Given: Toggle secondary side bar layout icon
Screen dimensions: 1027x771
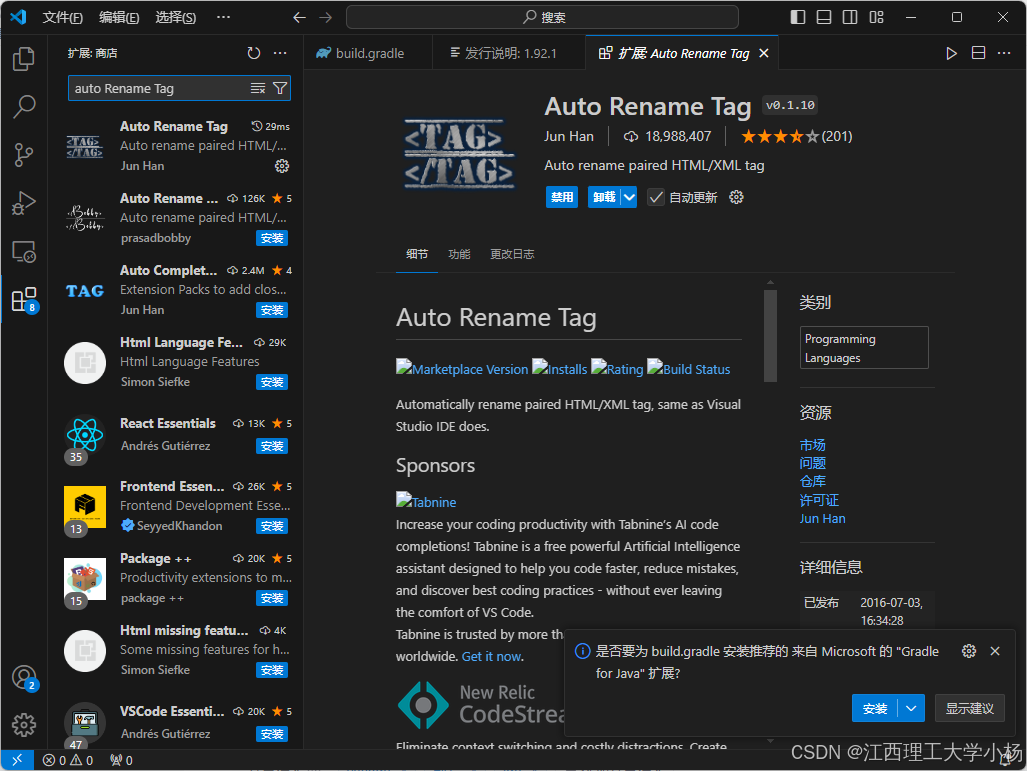Looking at the screenshot, I should [850, 17].
